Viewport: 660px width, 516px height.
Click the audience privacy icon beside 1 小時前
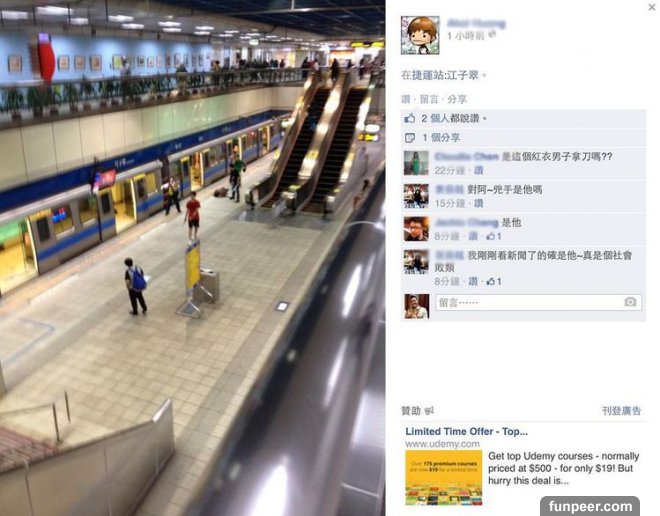(x=491, y=35)
